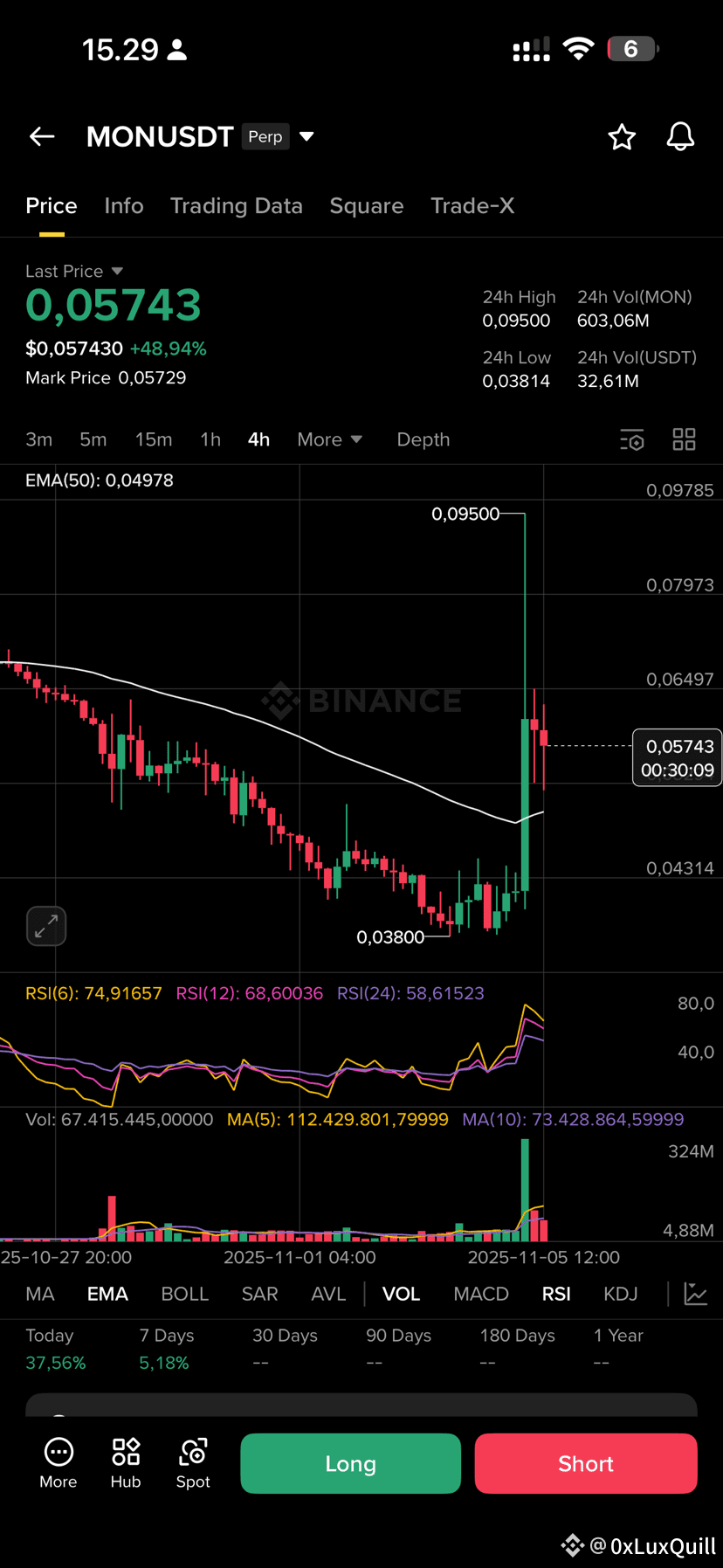
Task: Tap the 24h Low value 0,03814
Action: point(516,381)
